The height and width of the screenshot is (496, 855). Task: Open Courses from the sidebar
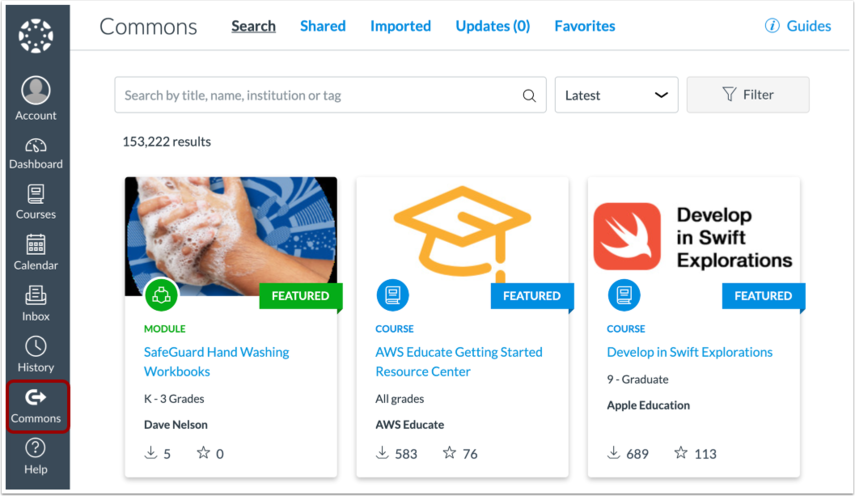[36, 202]
